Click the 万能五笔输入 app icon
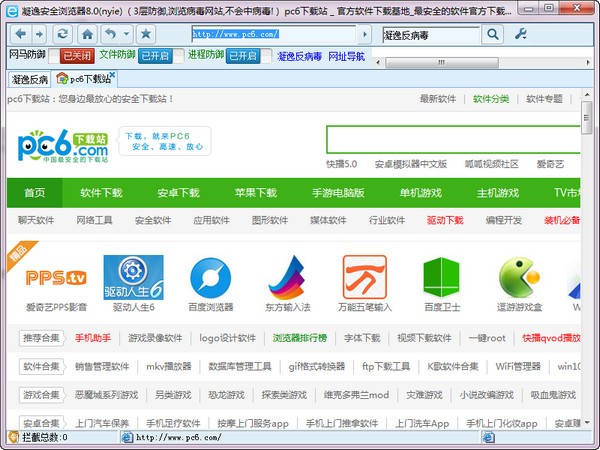The image size is (600, 450). 365,277
